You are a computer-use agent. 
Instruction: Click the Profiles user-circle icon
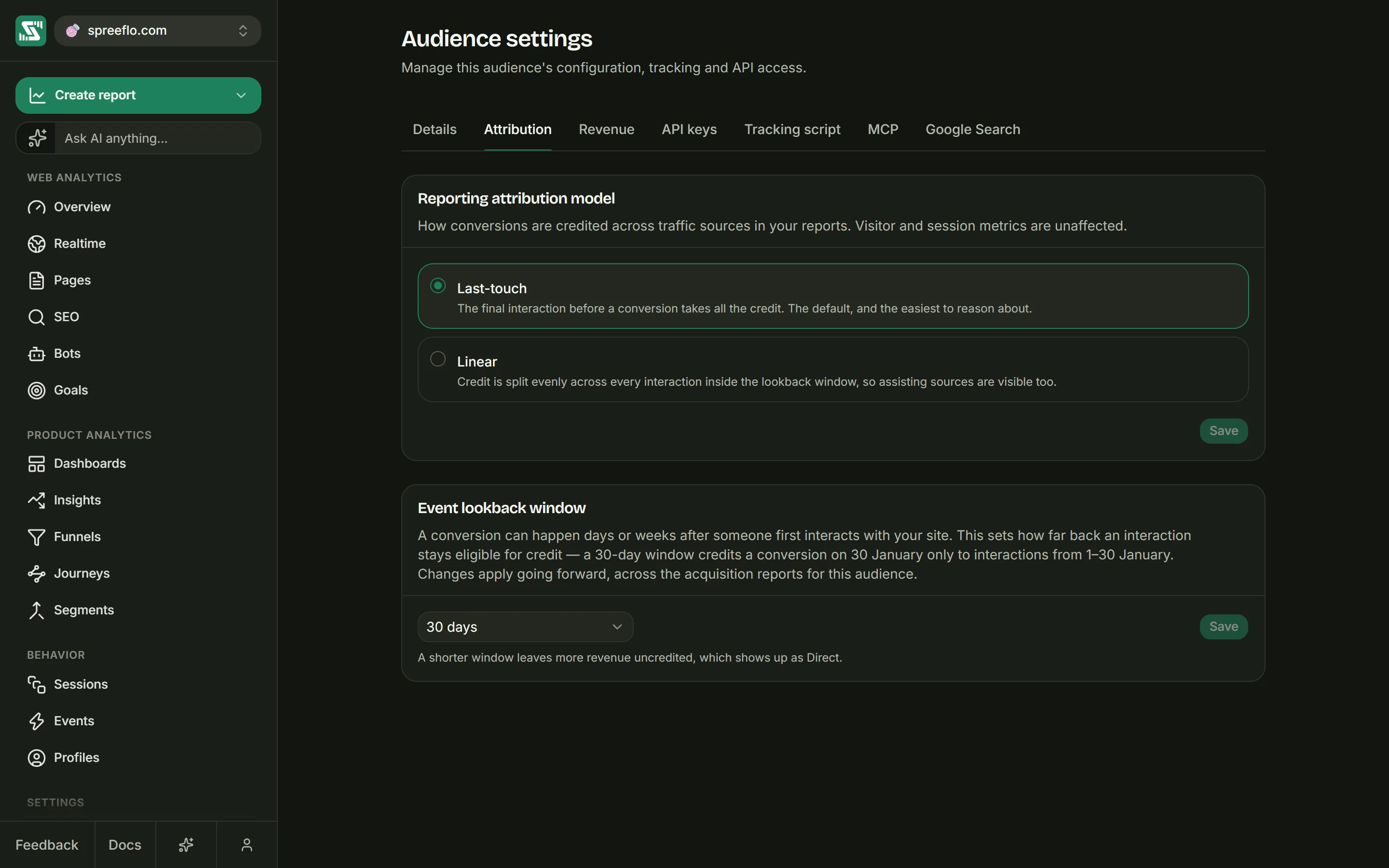(36, 758)
